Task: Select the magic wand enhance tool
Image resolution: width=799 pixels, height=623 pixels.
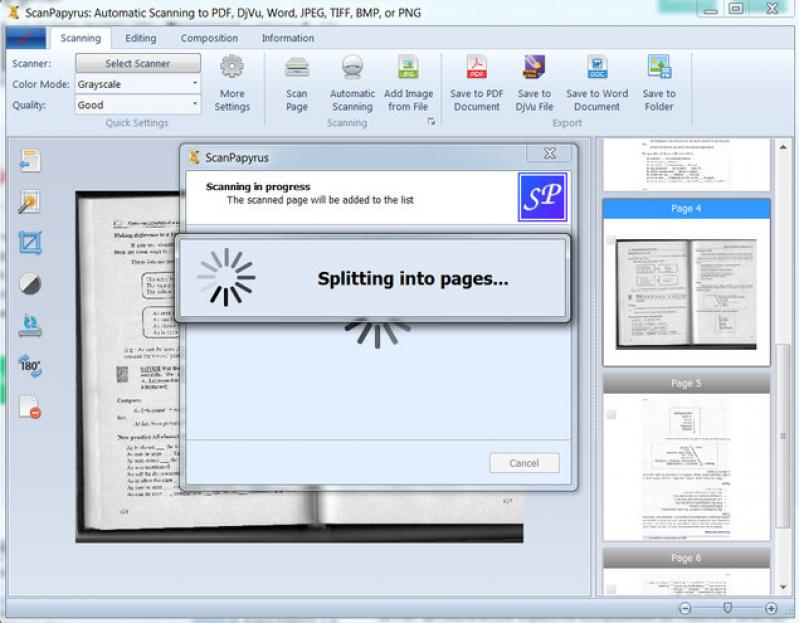Action: tap(30, 202)
